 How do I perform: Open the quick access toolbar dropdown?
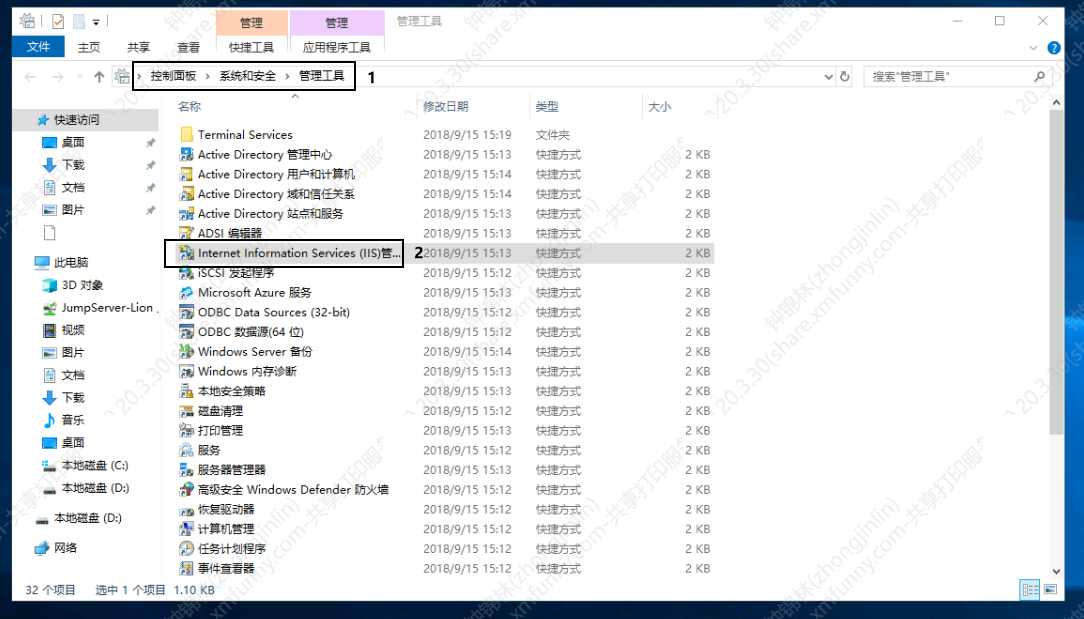point(96,21)
